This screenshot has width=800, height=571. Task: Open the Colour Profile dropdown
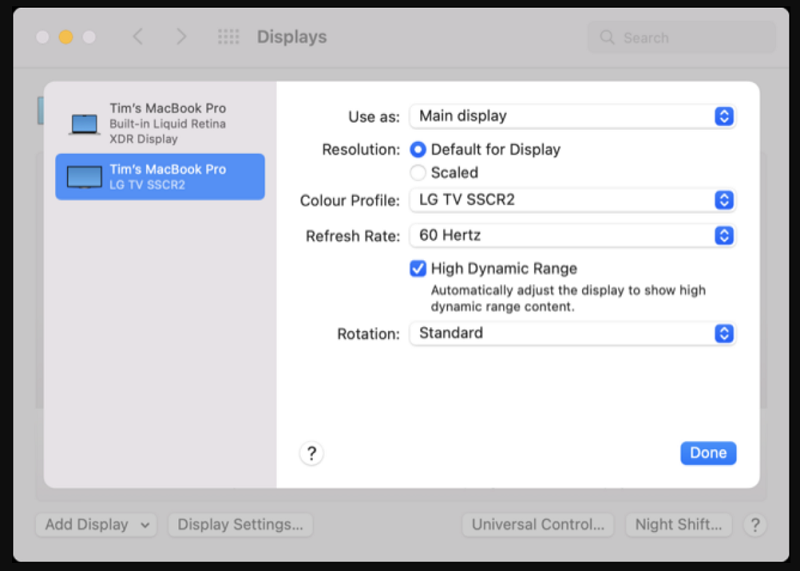coord(572,200)
